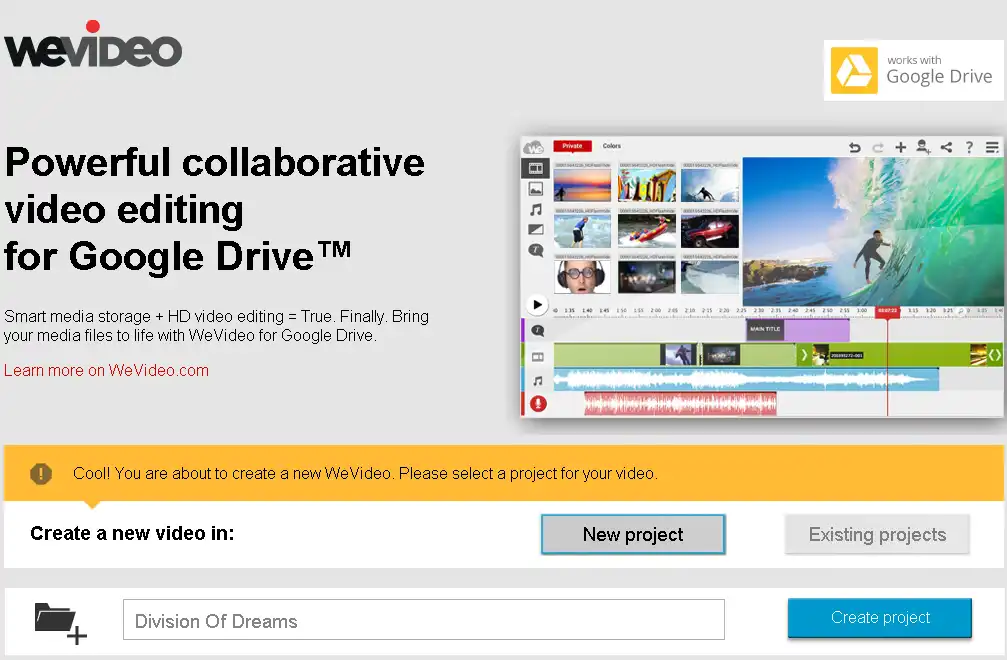Select the red inflatable raft thumbnail

[x=647, y=230]
